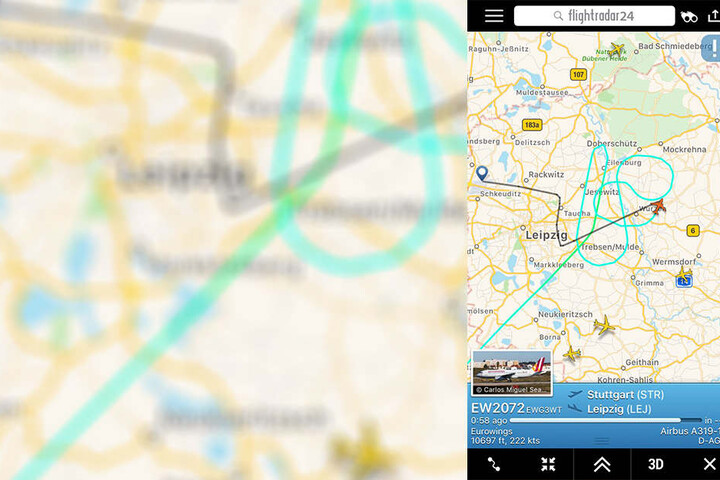Click the flight progress bar
This screenshot has width=720, height=480.
[x=606, y=420]
